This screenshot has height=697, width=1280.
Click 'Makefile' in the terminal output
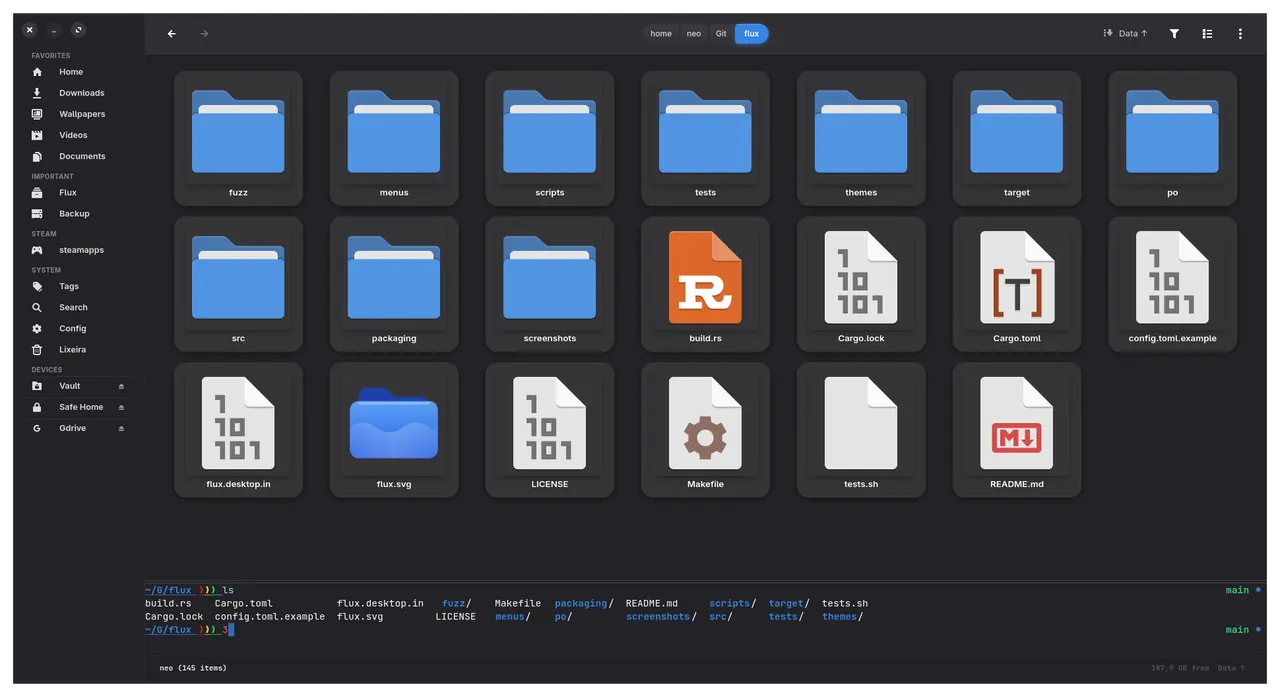pyautogui.click(x=518, y=604)
